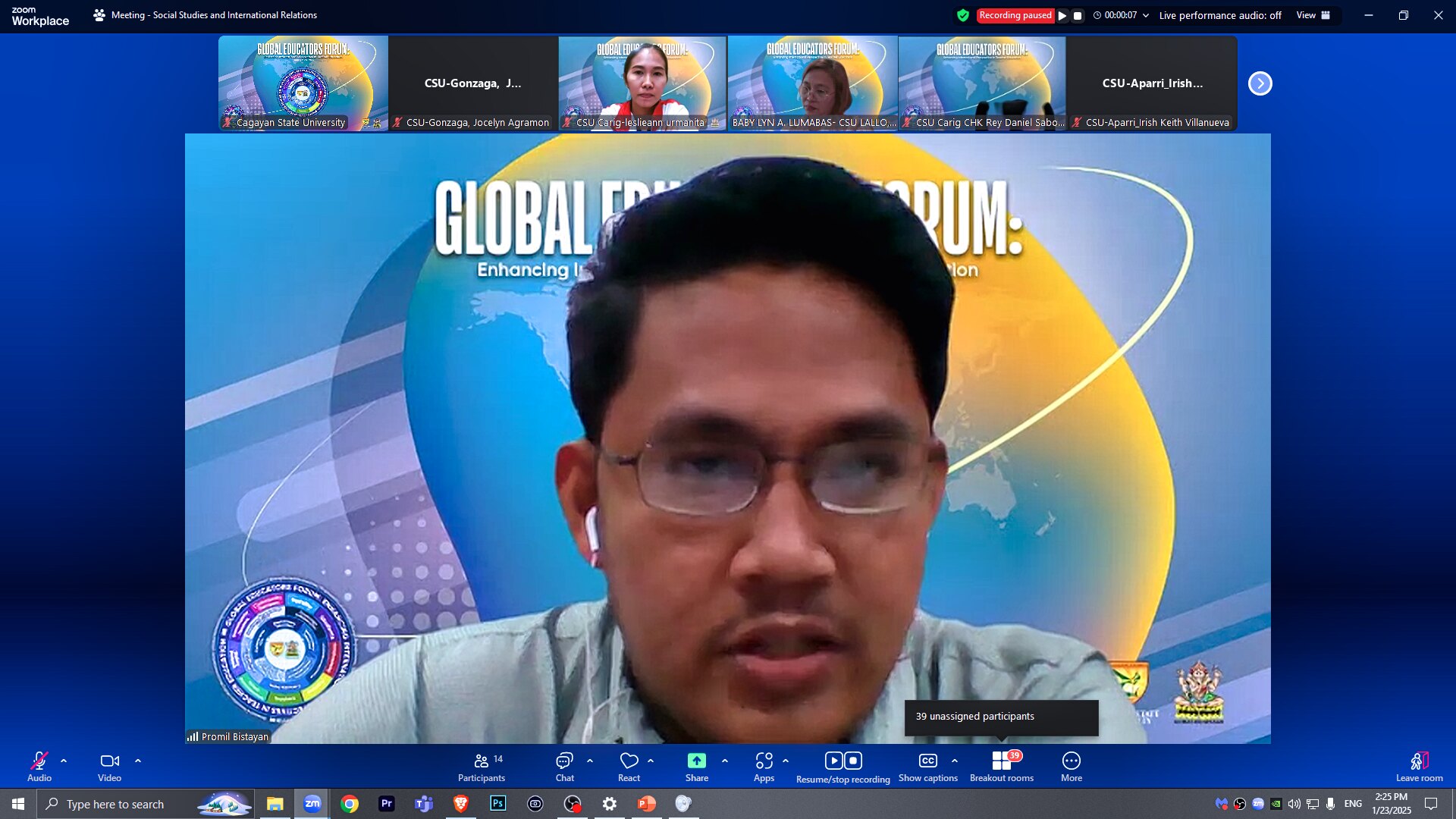Expand chat options arrow next to Chat
The width and height of the screenshot is (1456, 819).
[x=590, y=761]
